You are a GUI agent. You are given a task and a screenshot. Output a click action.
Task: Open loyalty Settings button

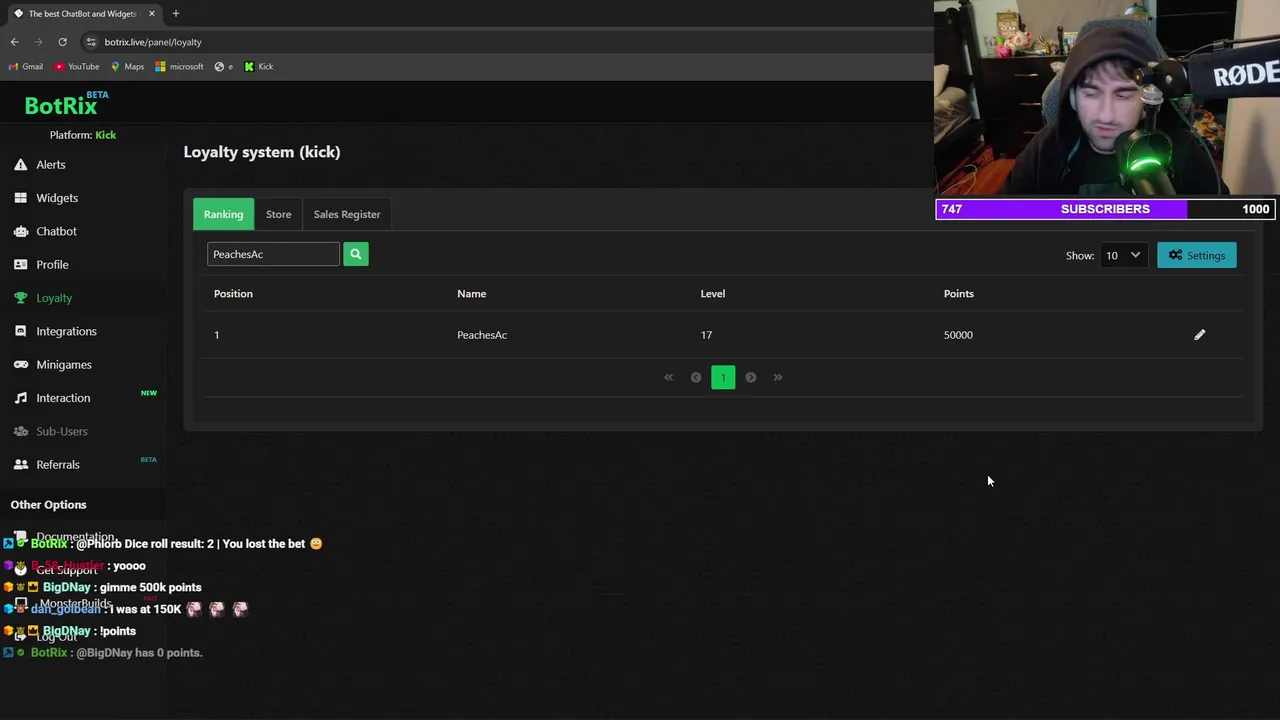(1197, 255)
